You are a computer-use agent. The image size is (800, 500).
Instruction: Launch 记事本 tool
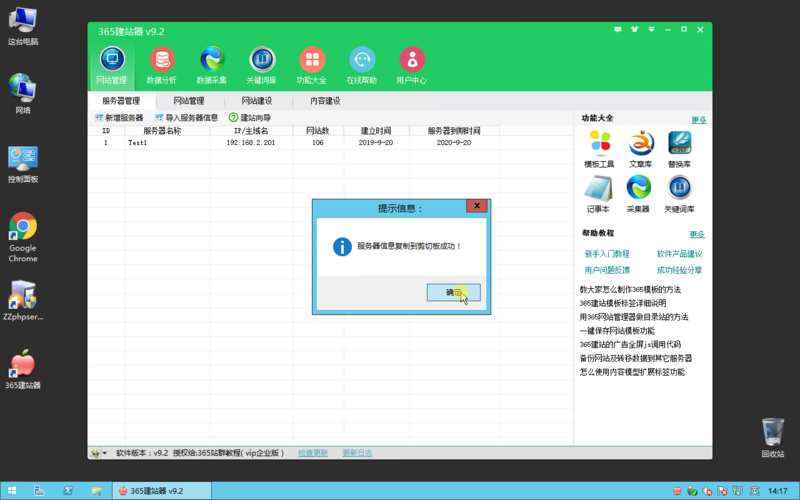tap(598, 194)
